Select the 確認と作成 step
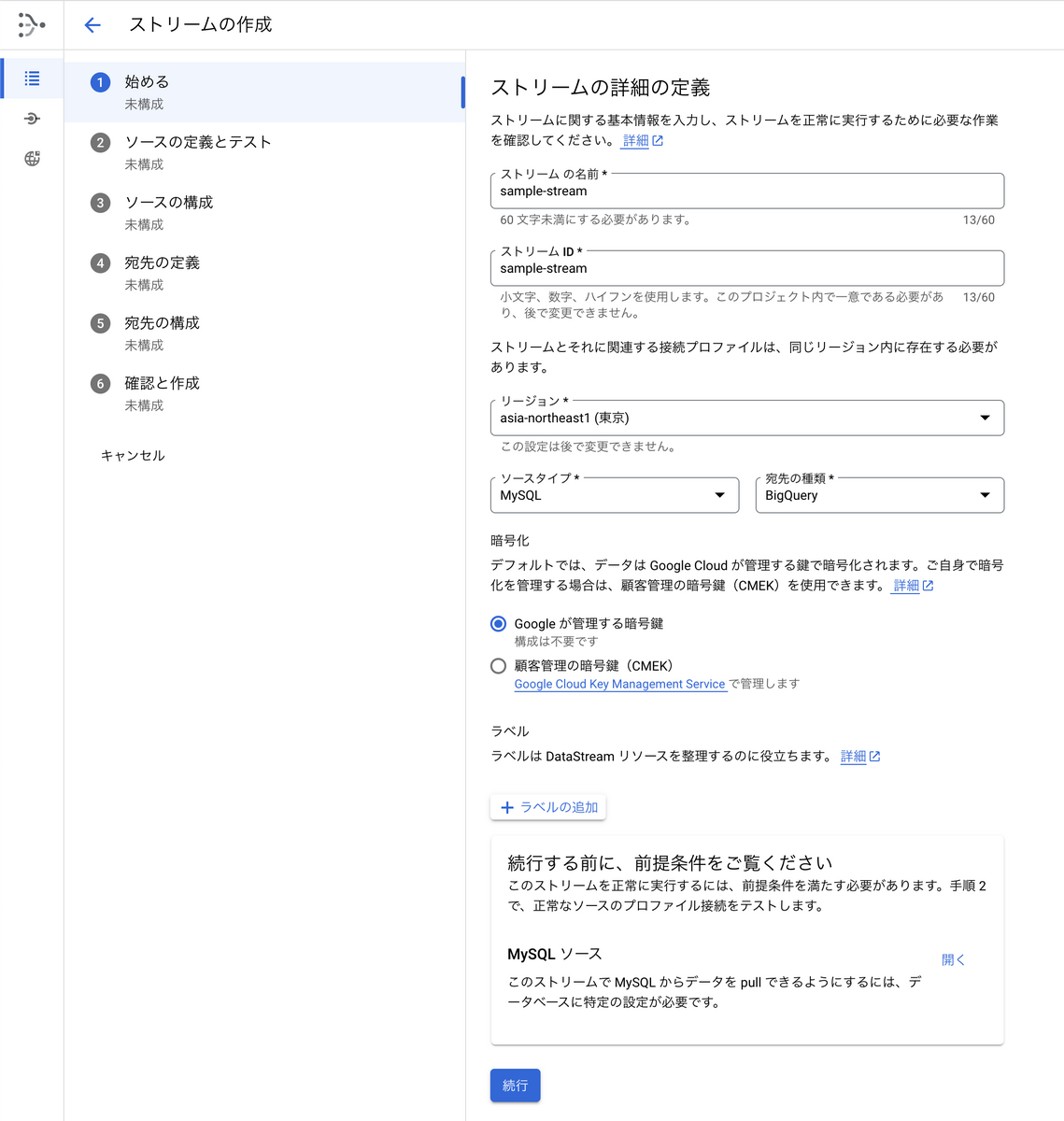1064x1121 pixels. (264, 393)
